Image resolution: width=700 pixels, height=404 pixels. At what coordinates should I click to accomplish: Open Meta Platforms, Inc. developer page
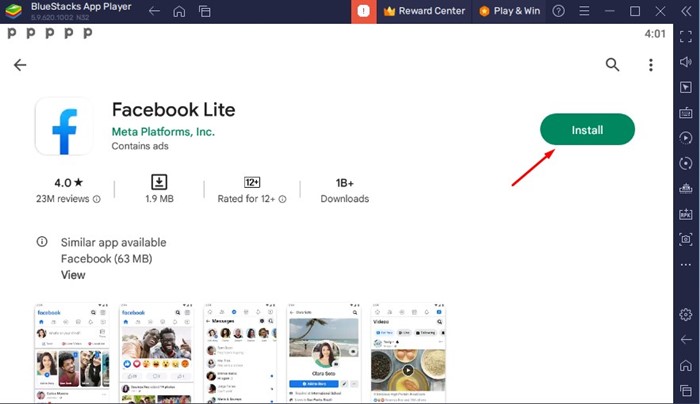point(163,132)
